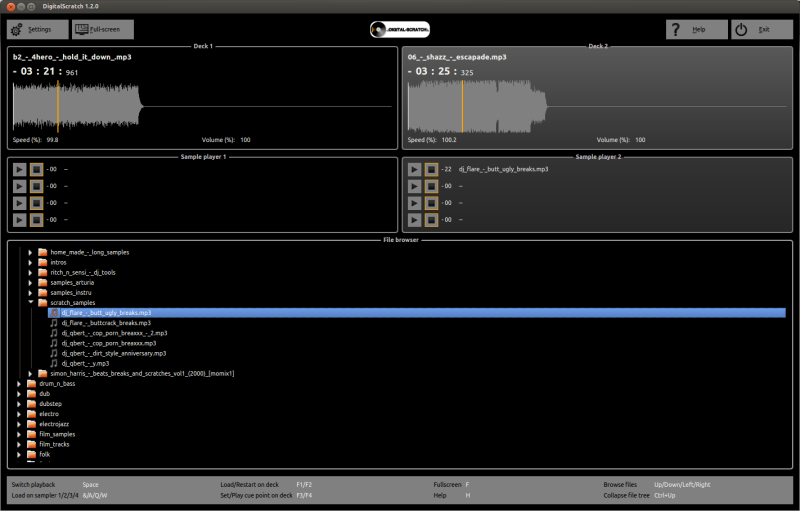The height and width of the screenshot is (511, 800).
Task: Select the folk folder
Action: coord(45,454)
